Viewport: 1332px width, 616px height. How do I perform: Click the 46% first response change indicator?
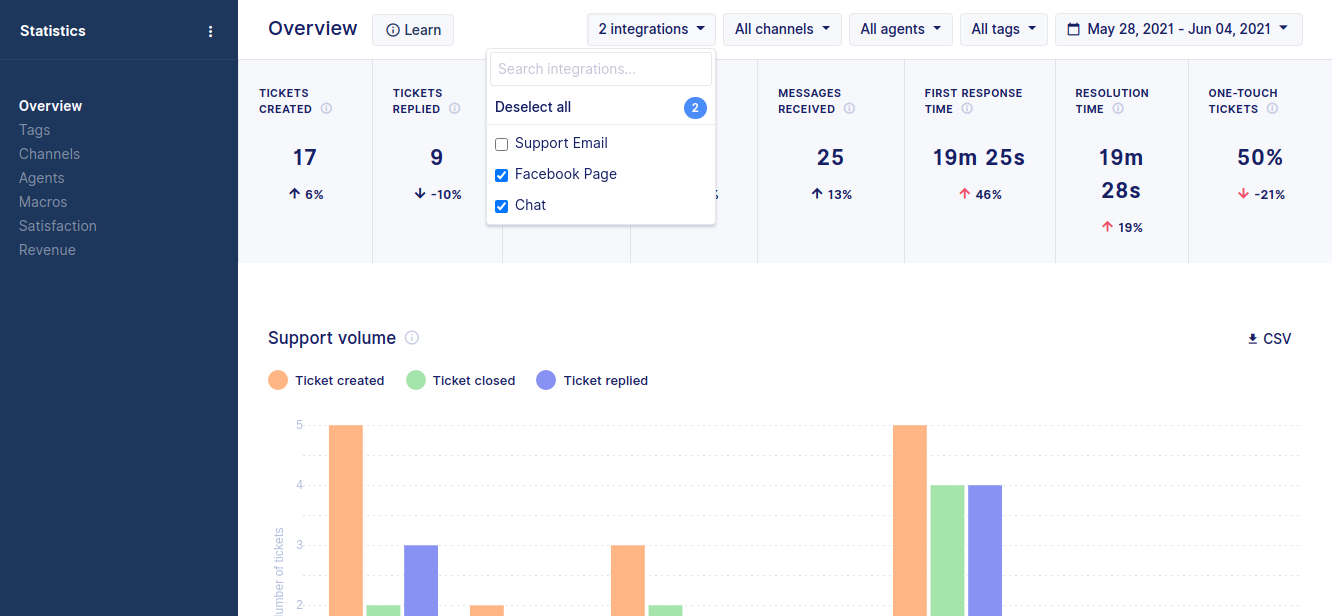(x=980, y=195)
